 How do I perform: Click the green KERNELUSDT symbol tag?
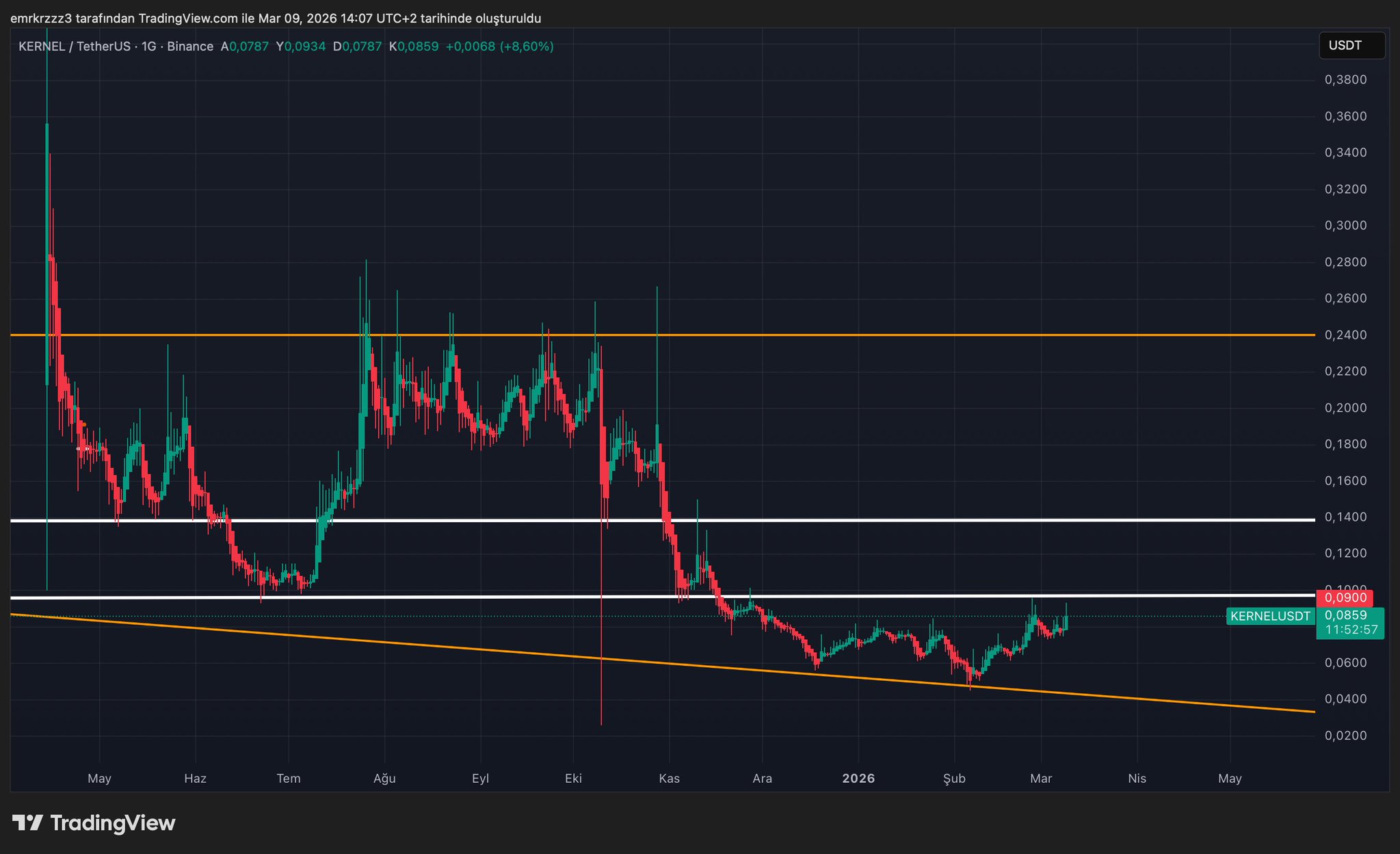pyautogui.click(x=1270, y=616)
